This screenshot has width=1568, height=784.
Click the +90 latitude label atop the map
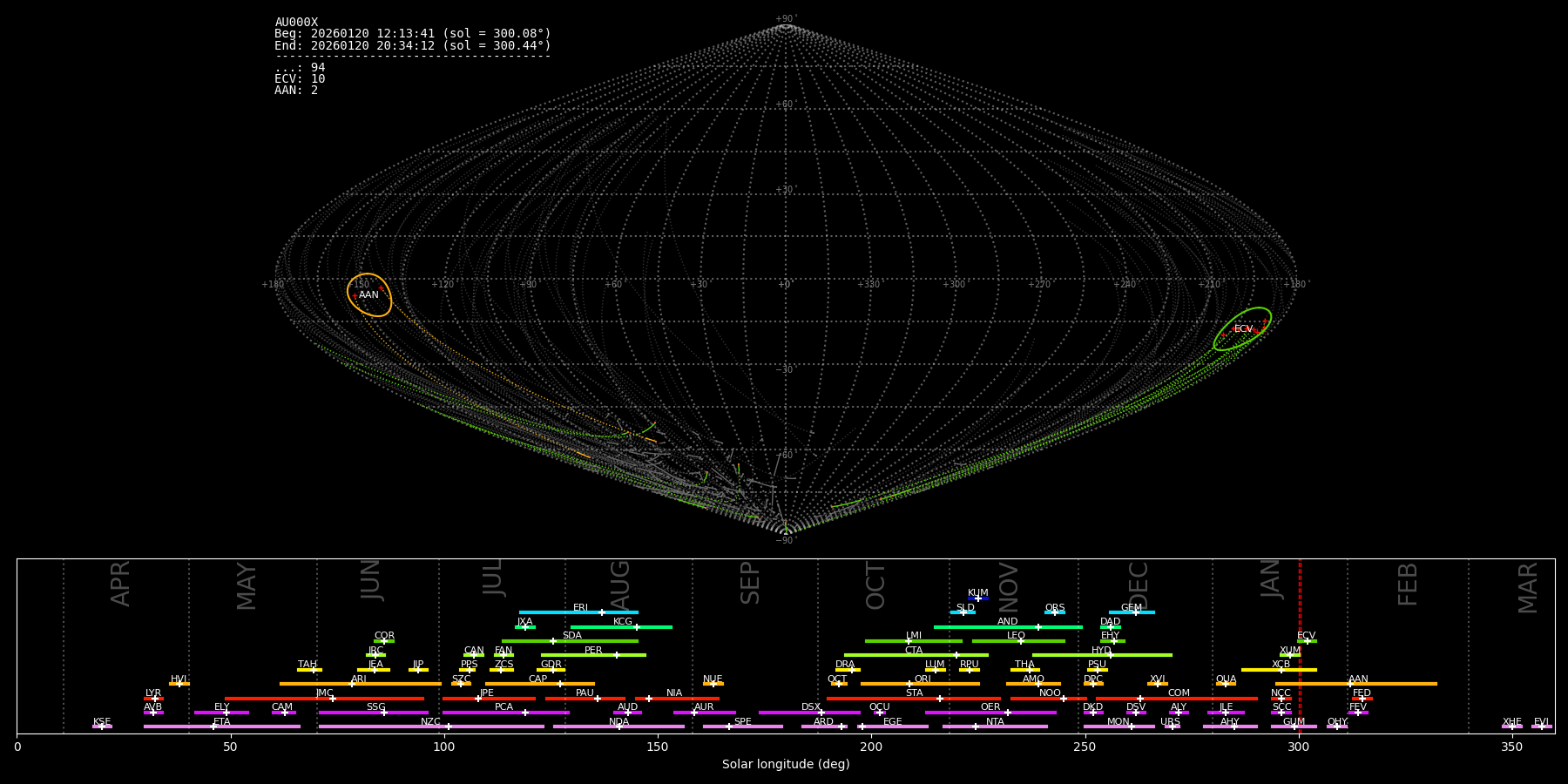coord(785,19)
